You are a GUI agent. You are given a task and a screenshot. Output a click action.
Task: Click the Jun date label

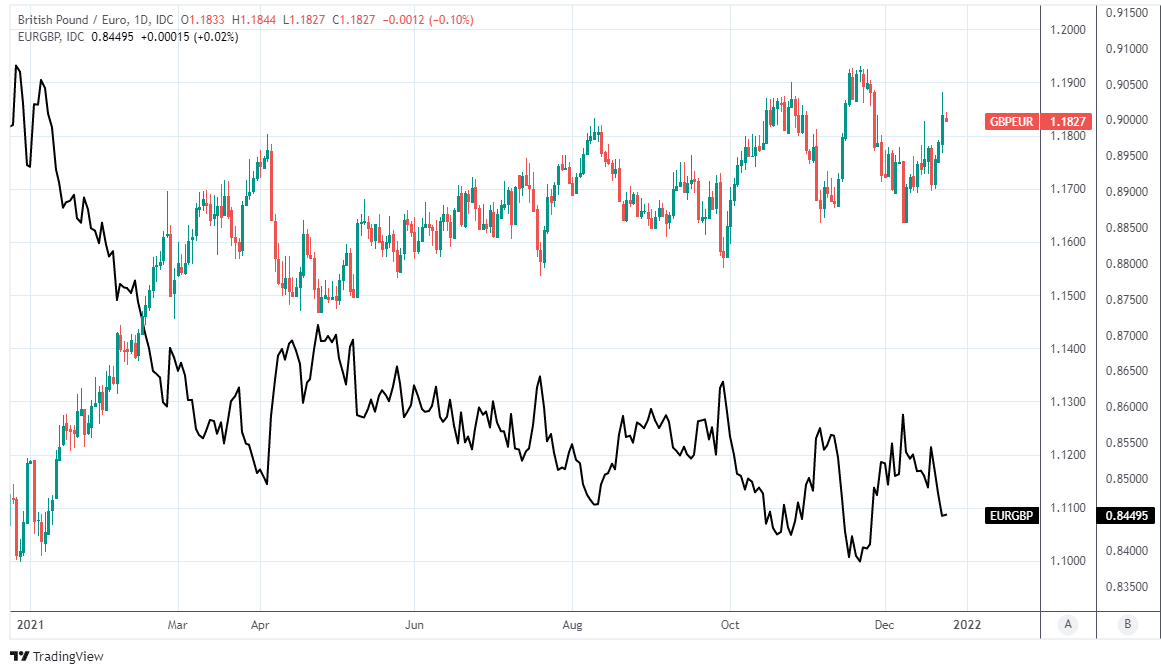(414, 625)
